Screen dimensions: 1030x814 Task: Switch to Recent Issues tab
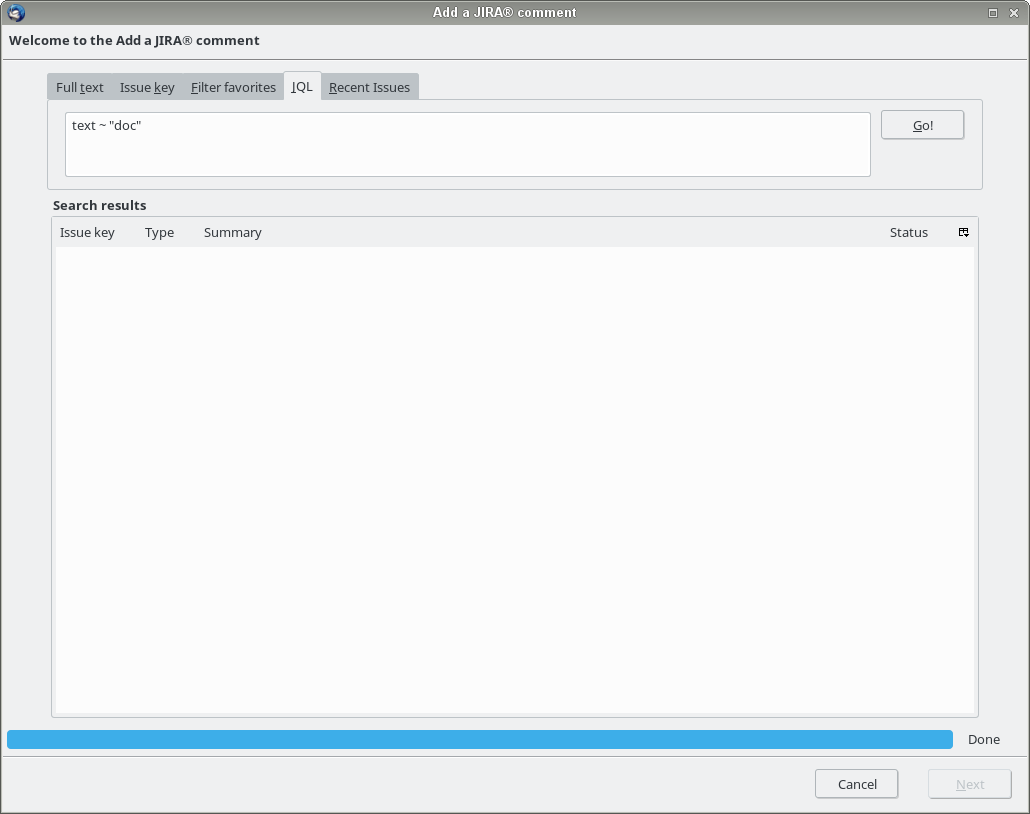coord(369,87)
